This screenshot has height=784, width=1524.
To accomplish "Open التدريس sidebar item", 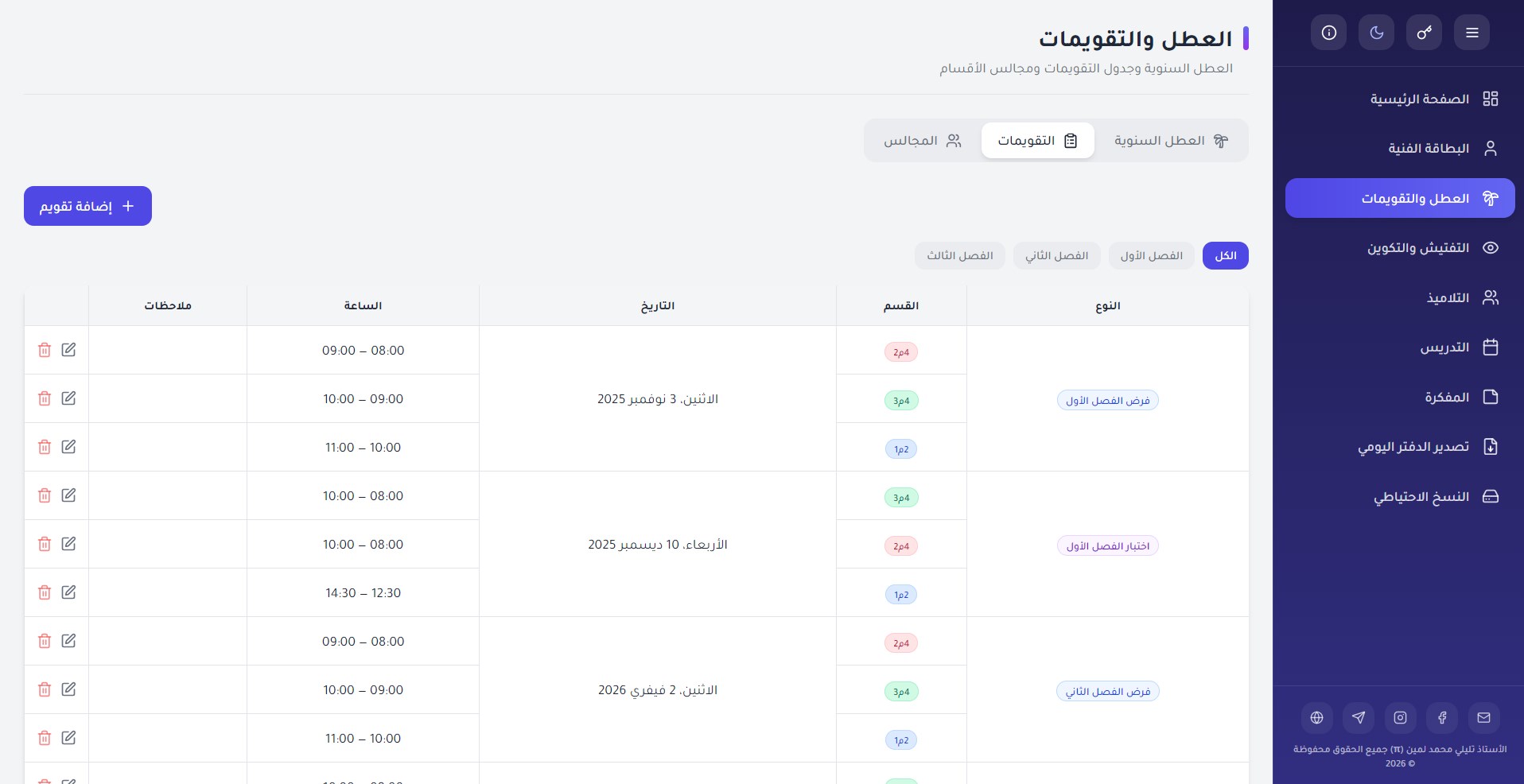I will pyautogui.click(x=1400, y=347).
